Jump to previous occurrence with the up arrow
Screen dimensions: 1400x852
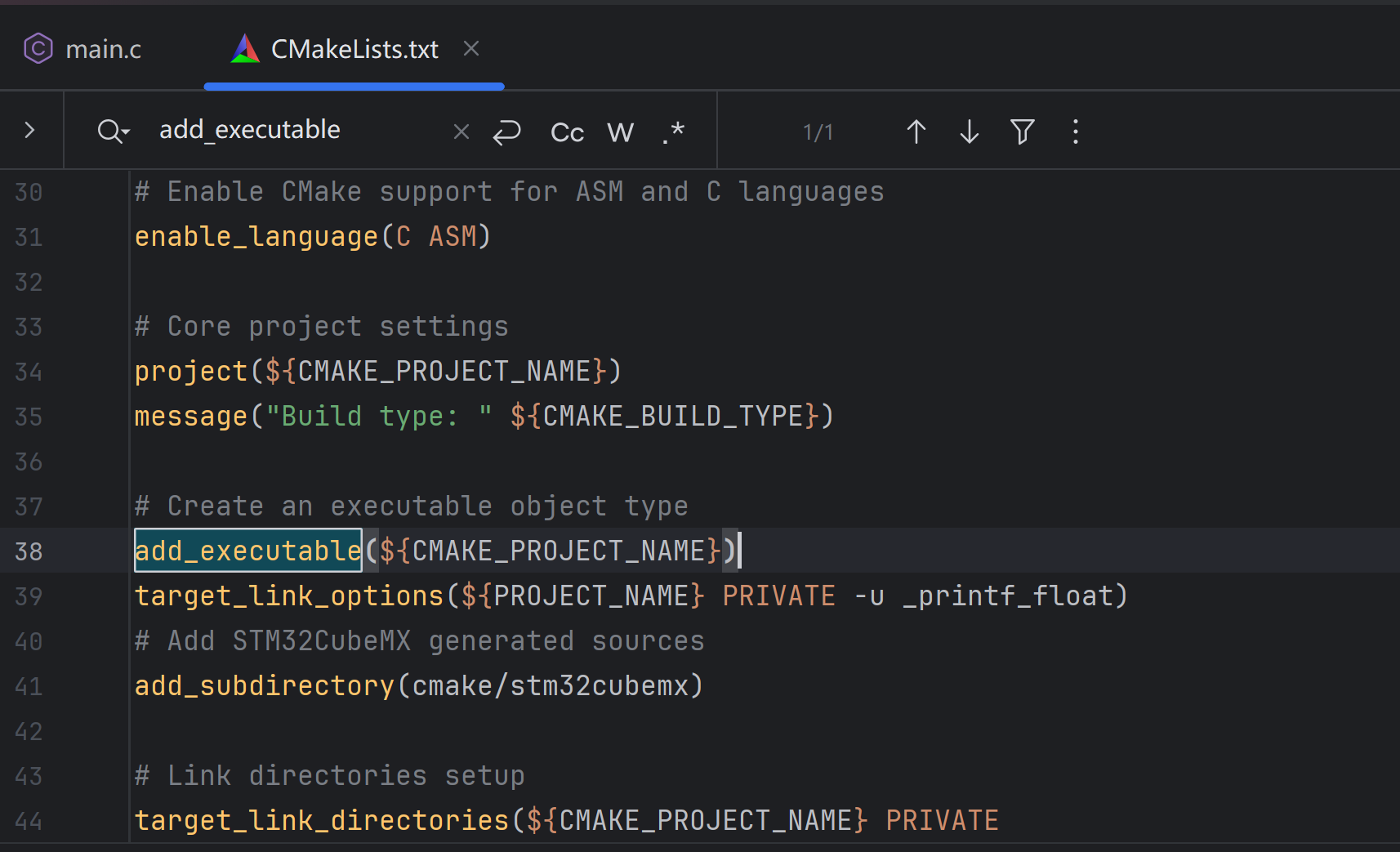click(x=916, y=131)
